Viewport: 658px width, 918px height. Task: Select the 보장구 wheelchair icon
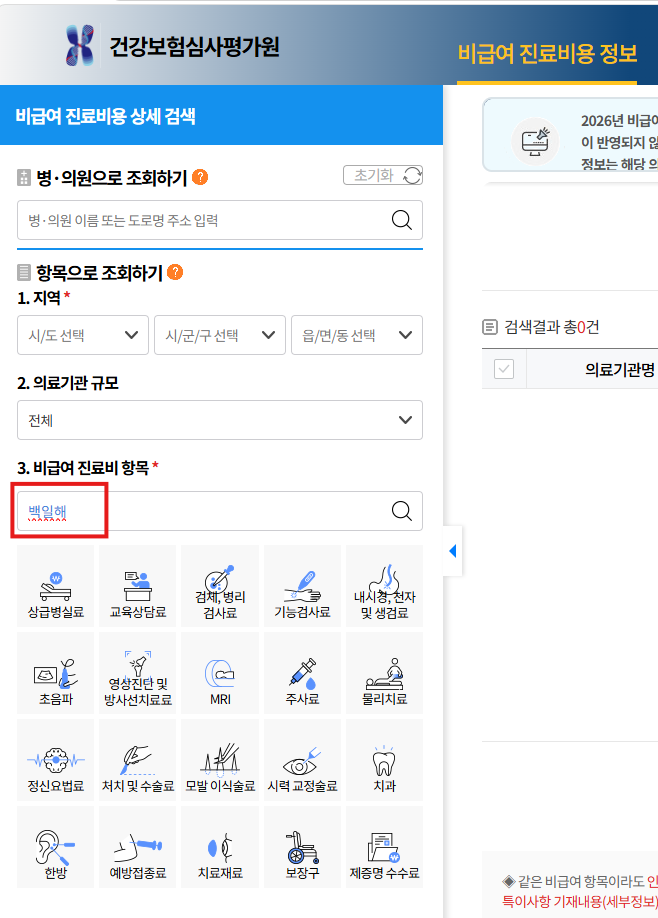point(302,847)
